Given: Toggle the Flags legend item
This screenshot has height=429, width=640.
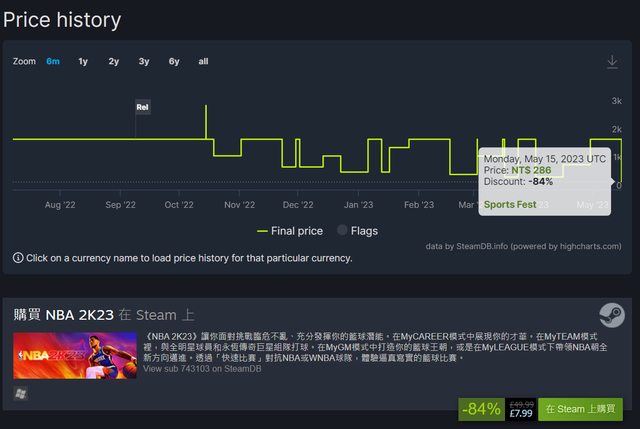Looking at the screenshot, I should (358, 231).
